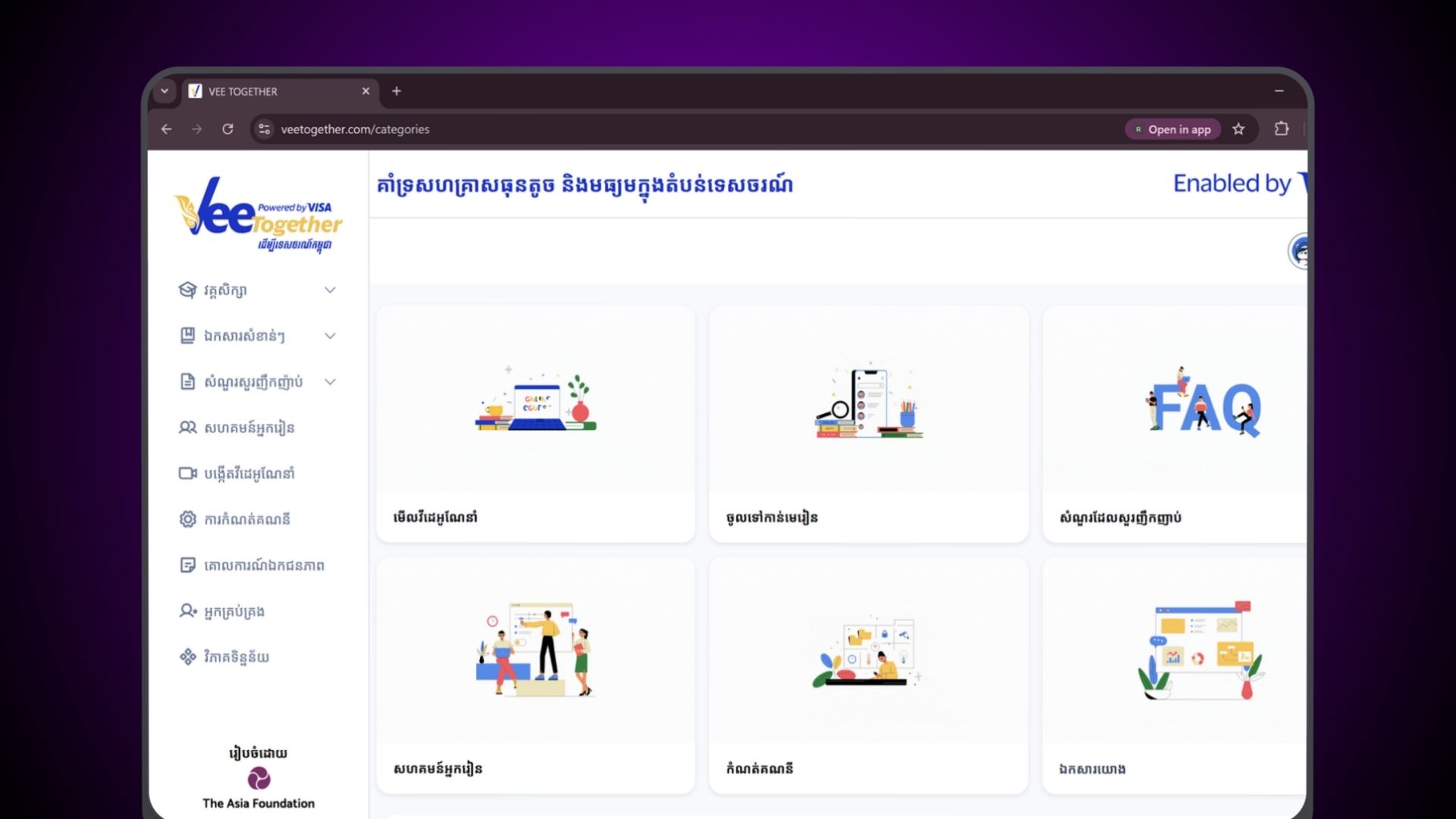
Task: Reload the page
Action: pos(227,130)
